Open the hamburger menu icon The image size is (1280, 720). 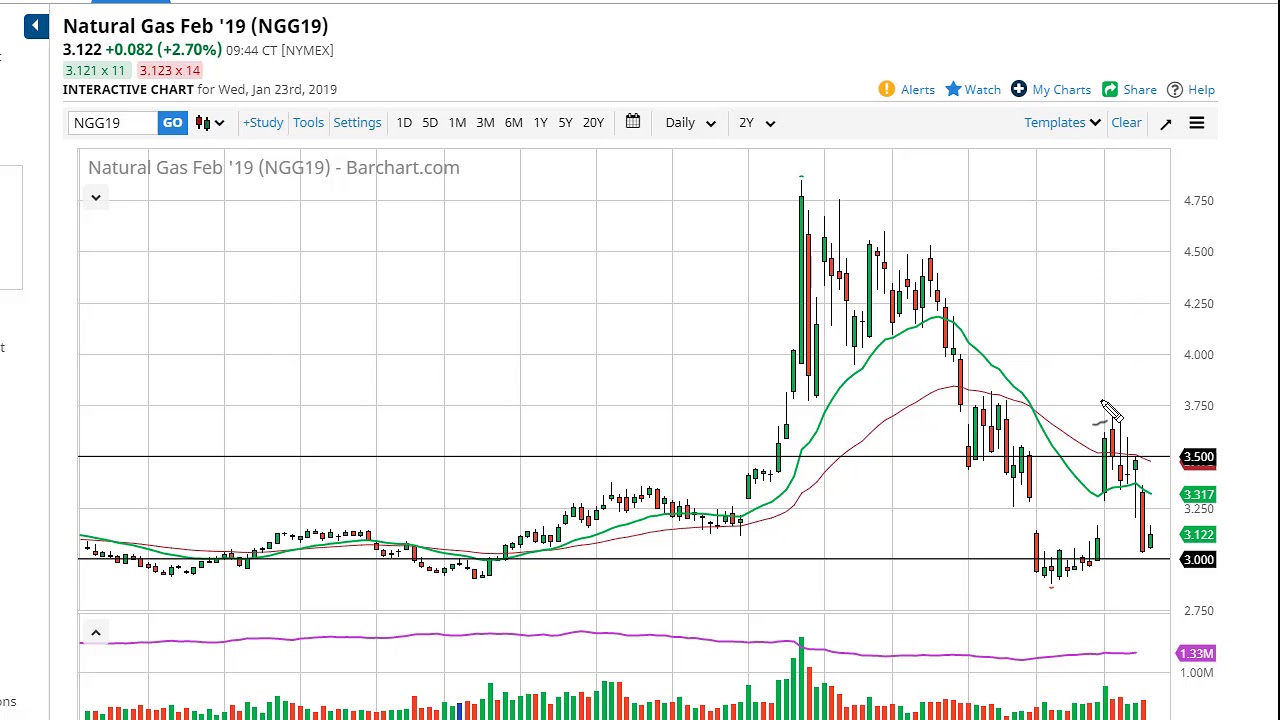pyautogui.click(x=1197, y=123)
